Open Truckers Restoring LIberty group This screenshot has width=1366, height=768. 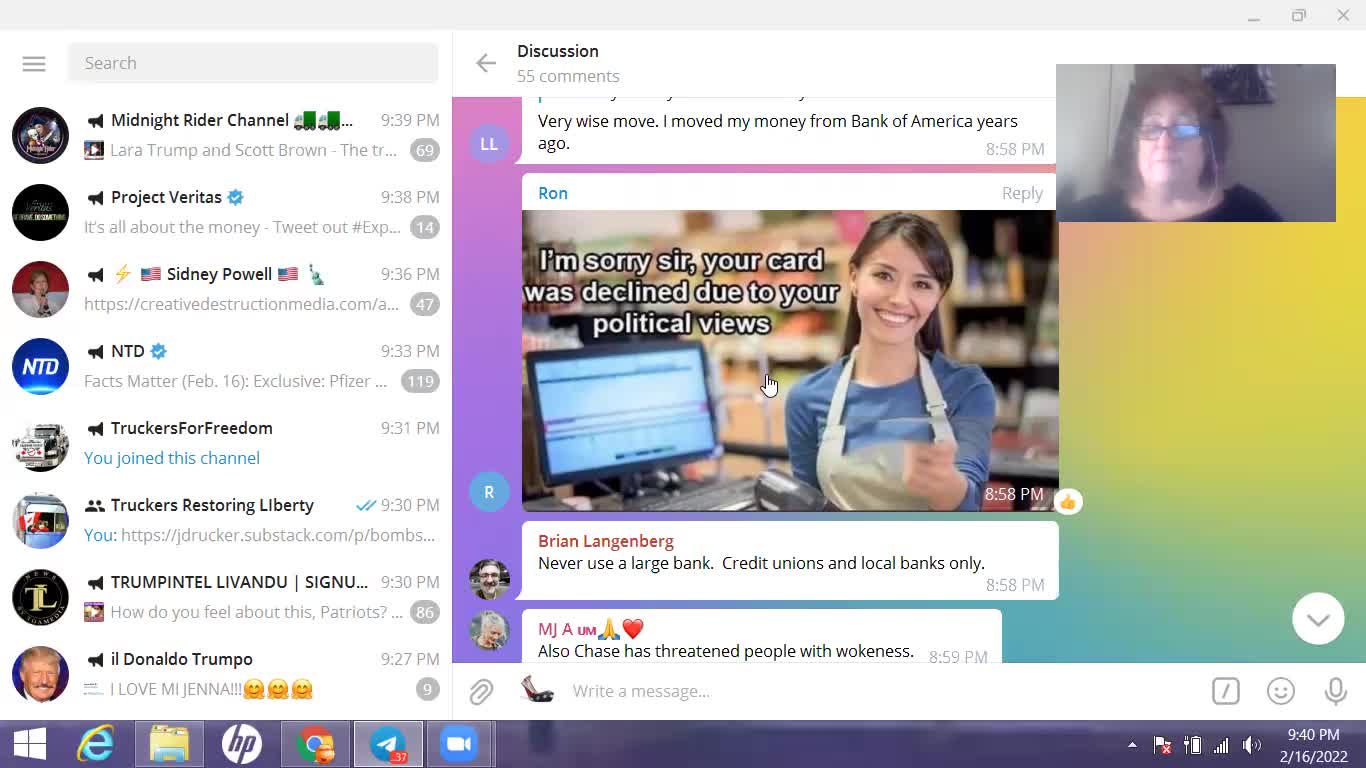(x=226, y=520)
